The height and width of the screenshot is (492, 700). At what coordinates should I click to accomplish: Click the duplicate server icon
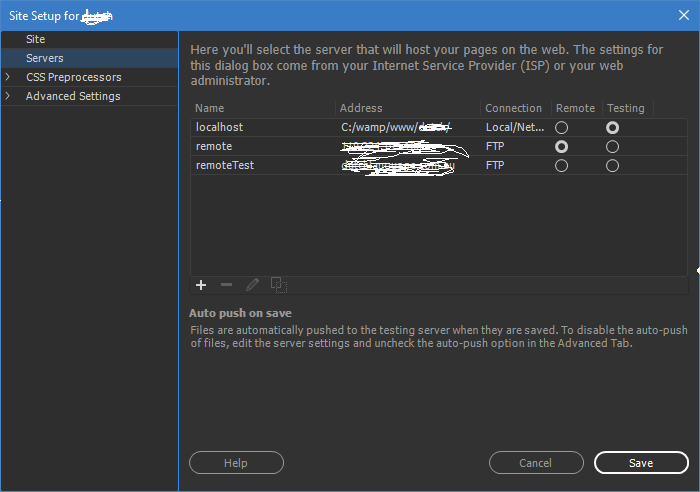click(x=279, y=285)
